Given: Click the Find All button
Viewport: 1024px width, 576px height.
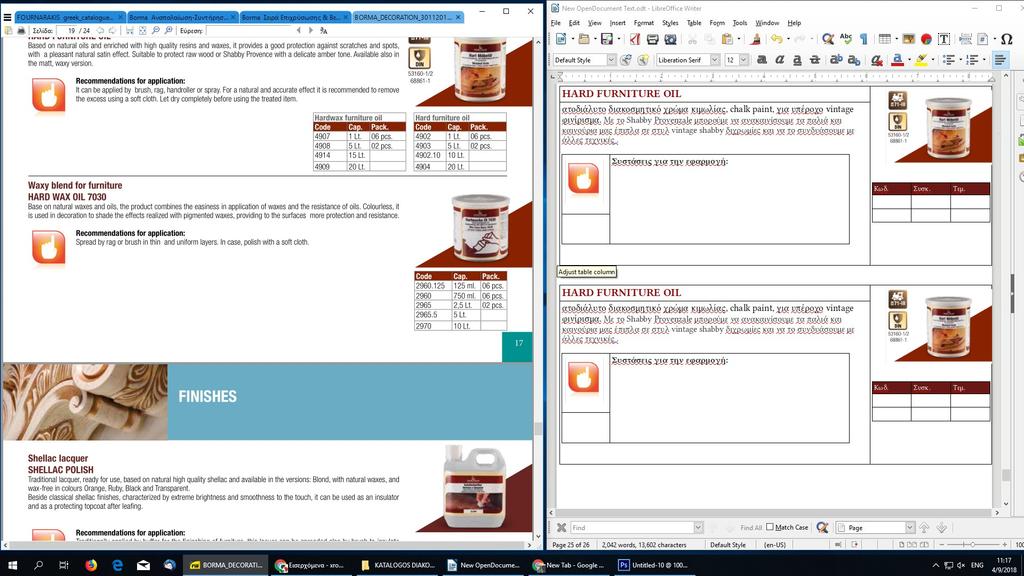Looking at the screenshot, I should click(751, 527).
